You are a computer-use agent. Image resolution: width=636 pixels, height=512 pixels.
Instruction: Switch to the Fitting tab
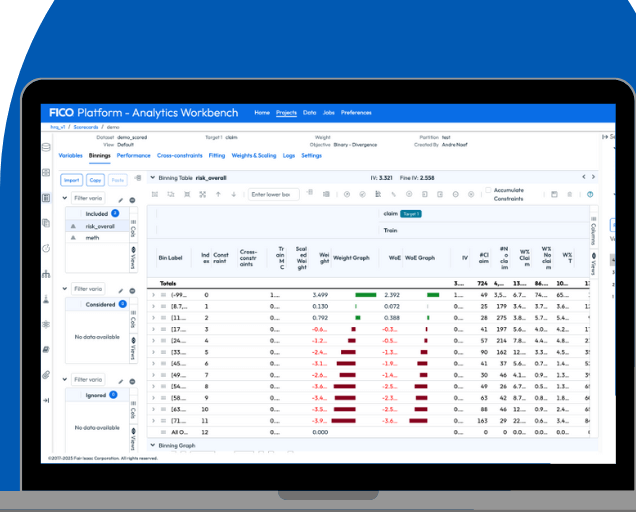(x=217, y=155)
